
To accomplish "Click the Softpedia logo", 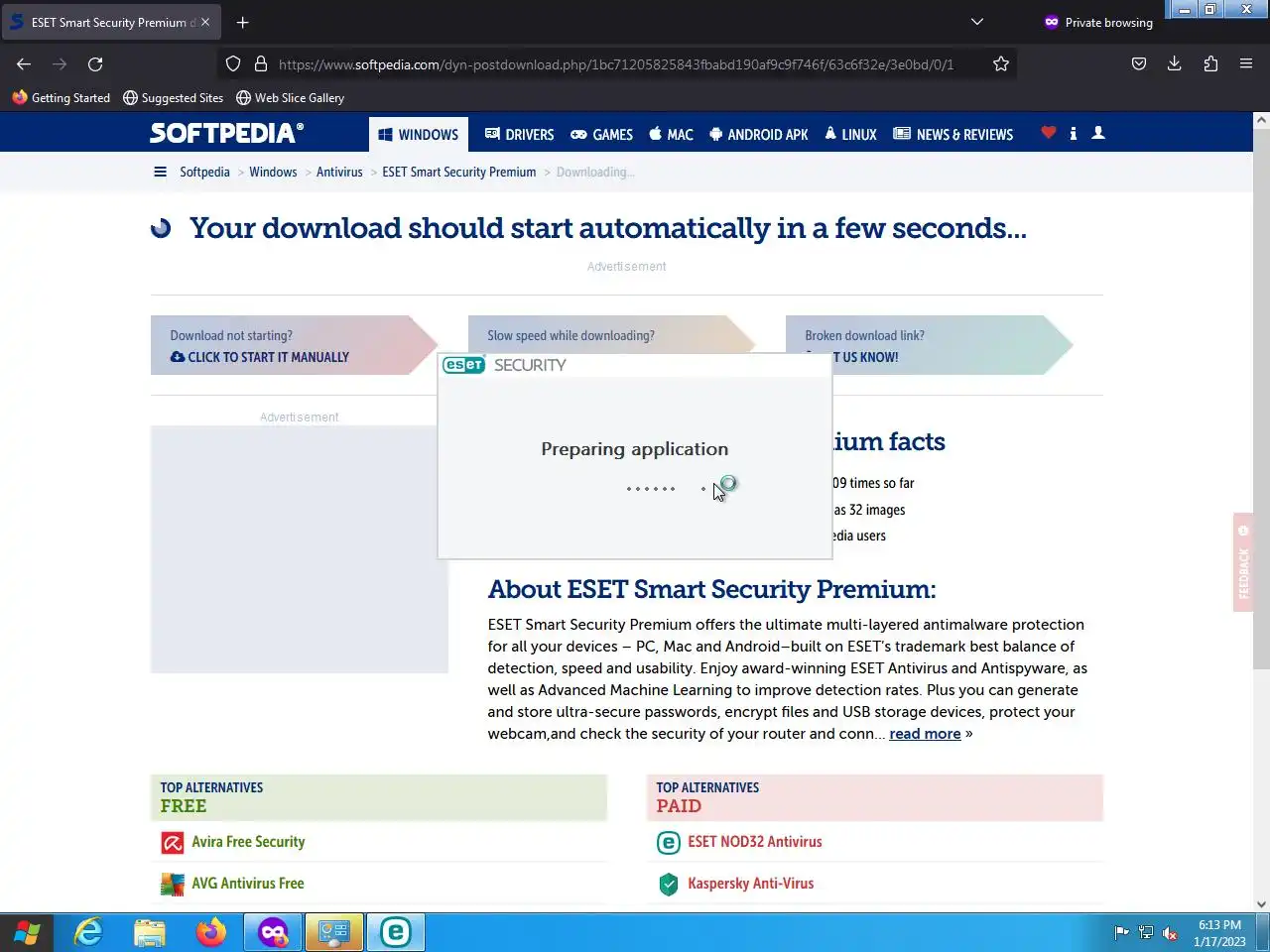I will pyautogui.click(x=227, y=133).
